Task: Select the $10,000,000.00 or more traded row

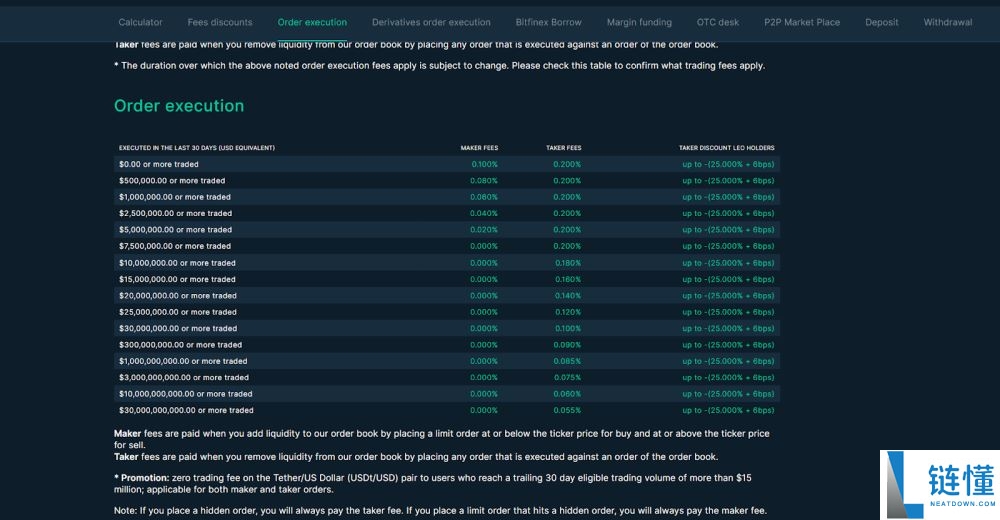Action: click(446, 263)
